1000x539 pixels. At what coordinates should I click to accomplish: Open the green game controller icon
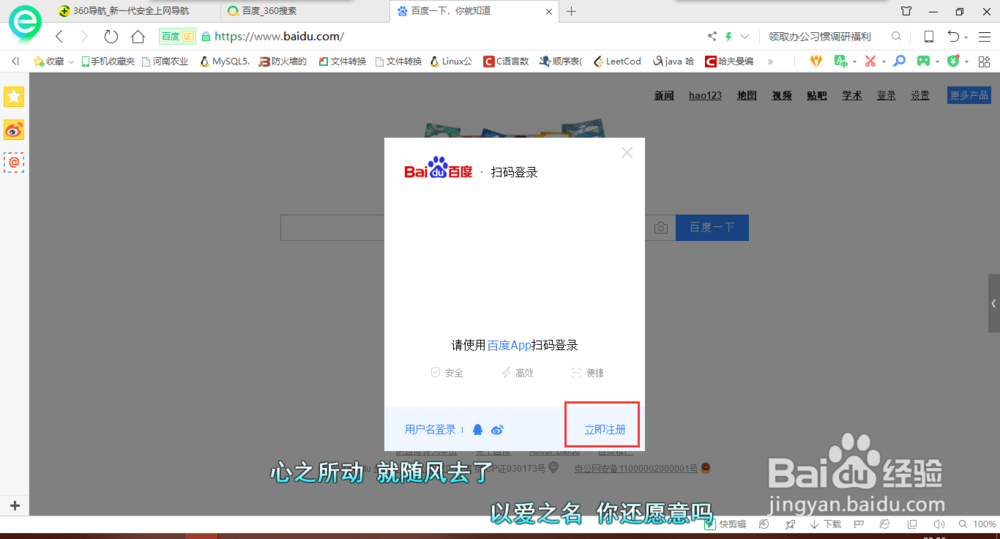[x=923, y=61]
